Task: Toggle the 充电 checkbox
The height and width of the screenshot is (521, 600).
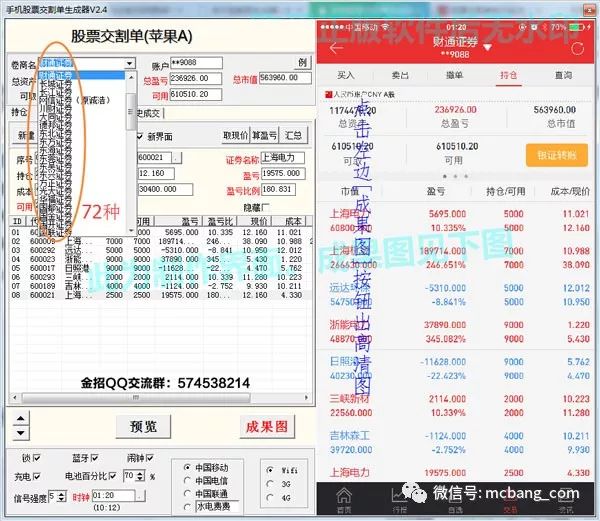Action: [x=37, y=476]
